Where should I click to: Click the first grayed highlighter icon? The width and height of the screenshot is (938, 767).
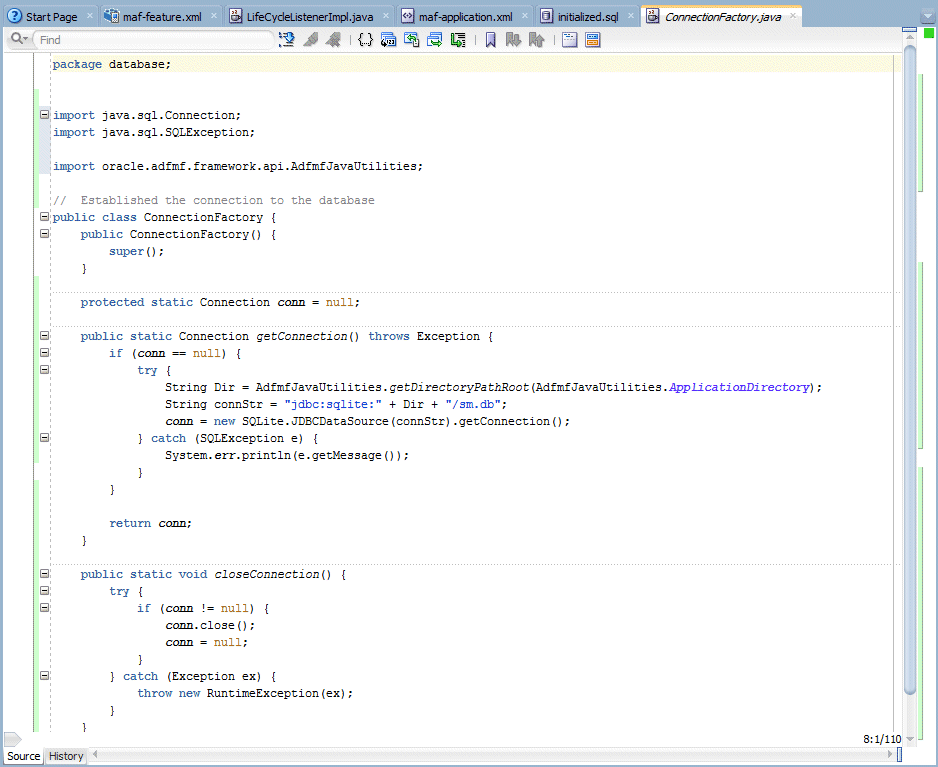coord(310,39)
